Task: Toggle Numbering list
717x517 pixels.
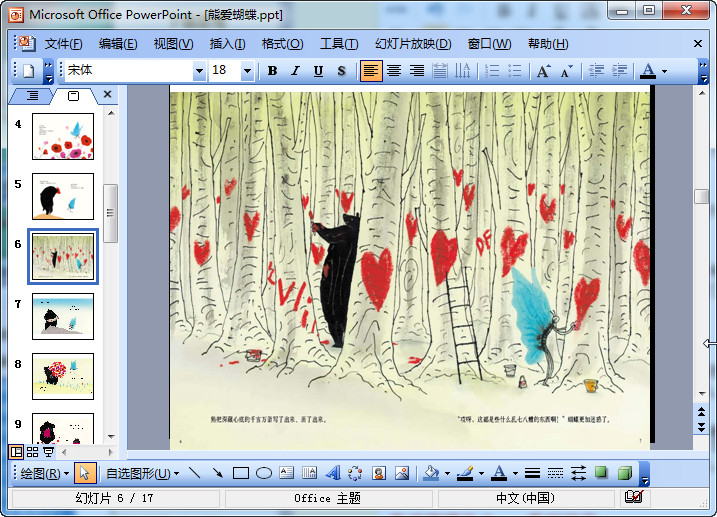Action: [x=492, y=71]
